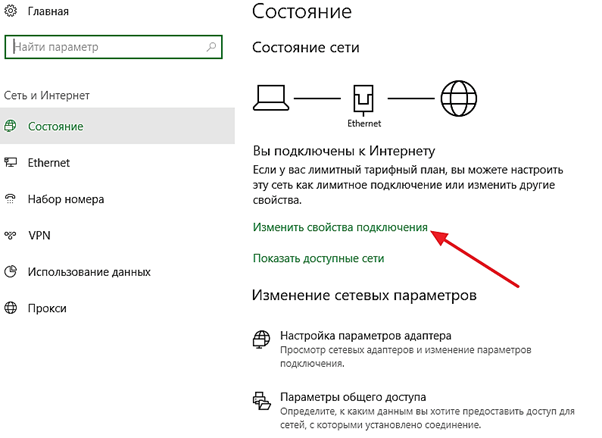Open VPN via its sidebar icon
This screenshot has width=602, height=438.
tap(10, 235)
